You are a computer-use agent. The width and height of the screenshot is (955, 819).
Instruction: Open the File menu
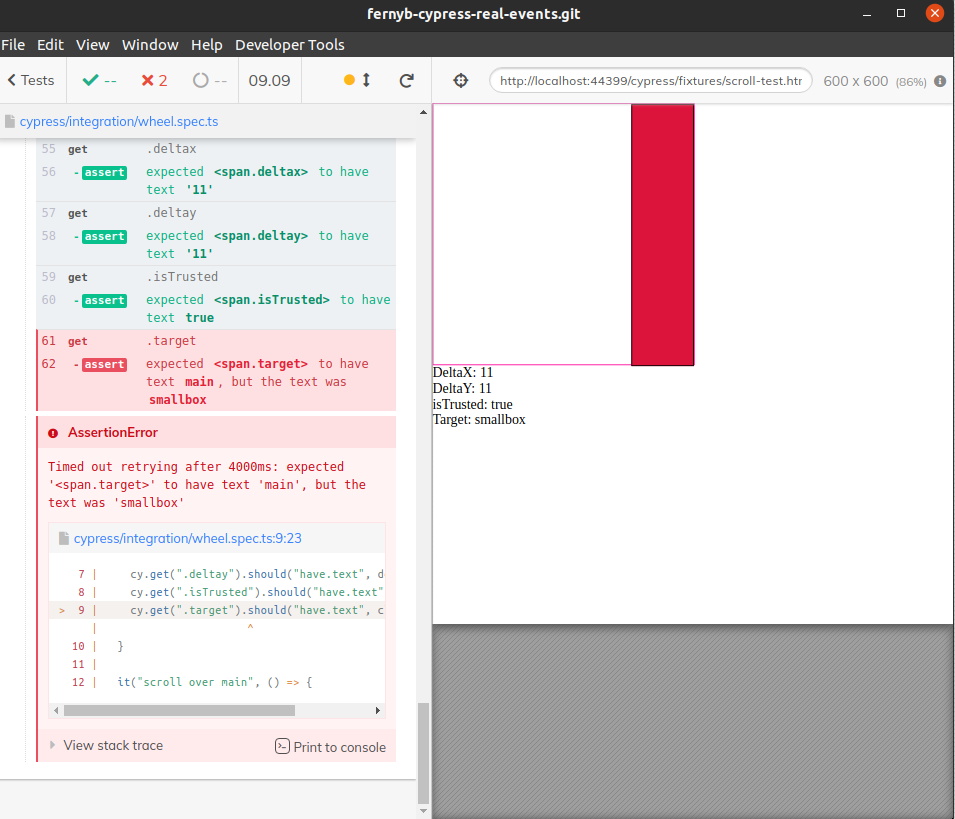pyautogui.click(x=13, y=45)
